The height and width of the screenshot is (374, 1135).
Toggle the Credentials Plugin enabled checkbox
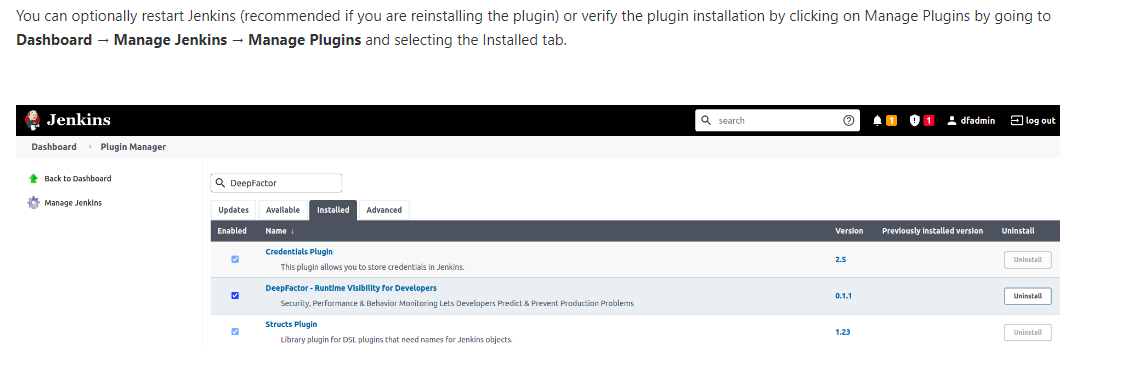pyautogui.click(x=235, y=259)
